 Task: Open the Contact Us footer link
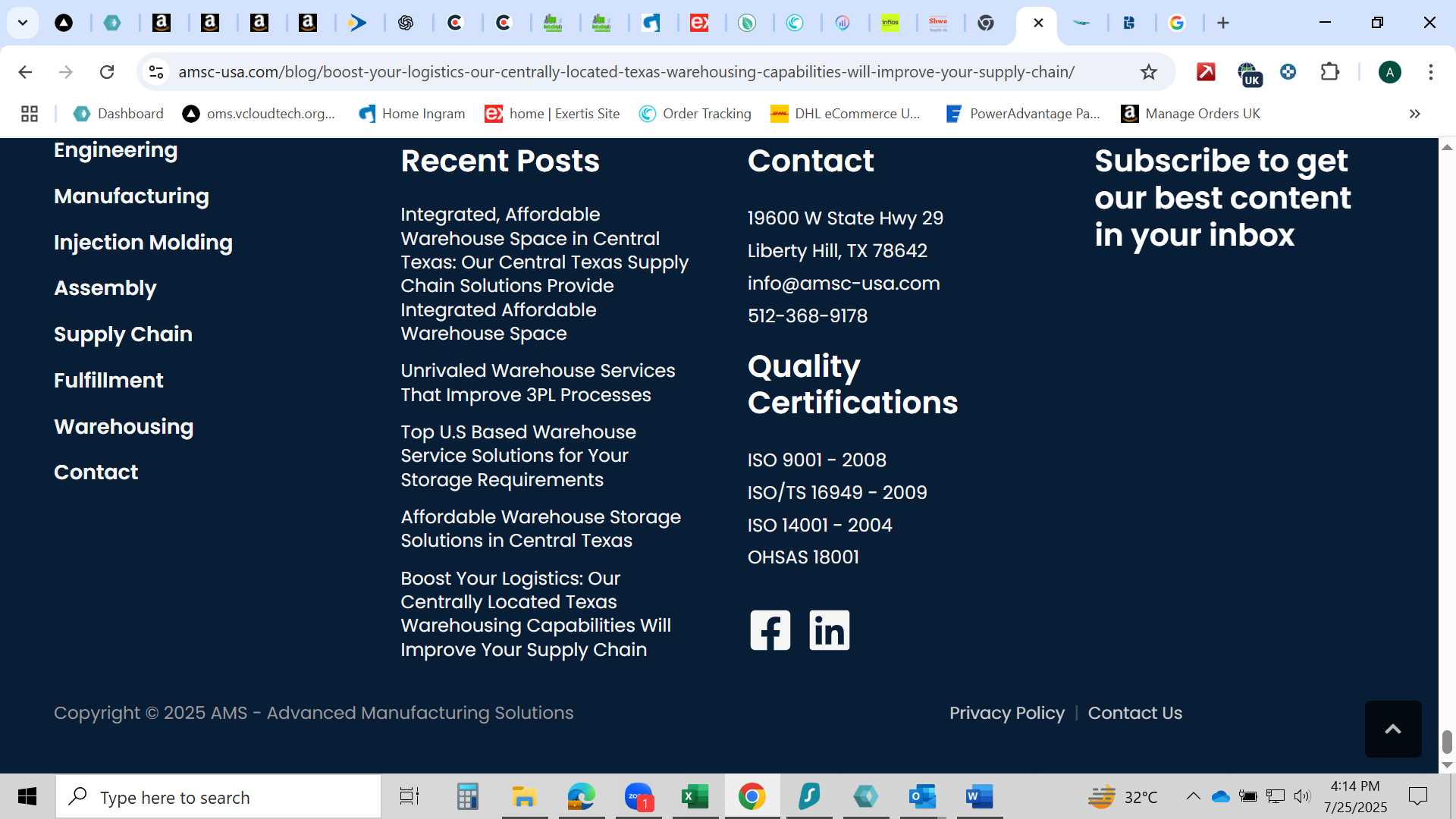(1134, 714)
